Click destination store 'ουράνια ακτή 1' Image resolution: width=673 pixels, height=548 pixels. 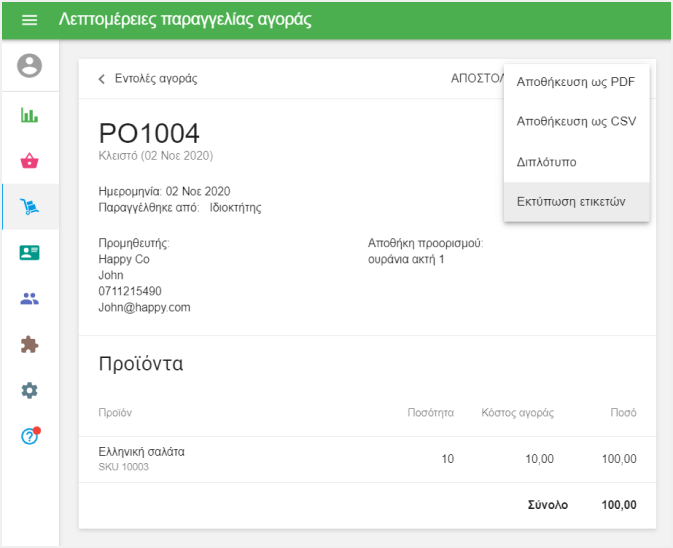(406, 259)
